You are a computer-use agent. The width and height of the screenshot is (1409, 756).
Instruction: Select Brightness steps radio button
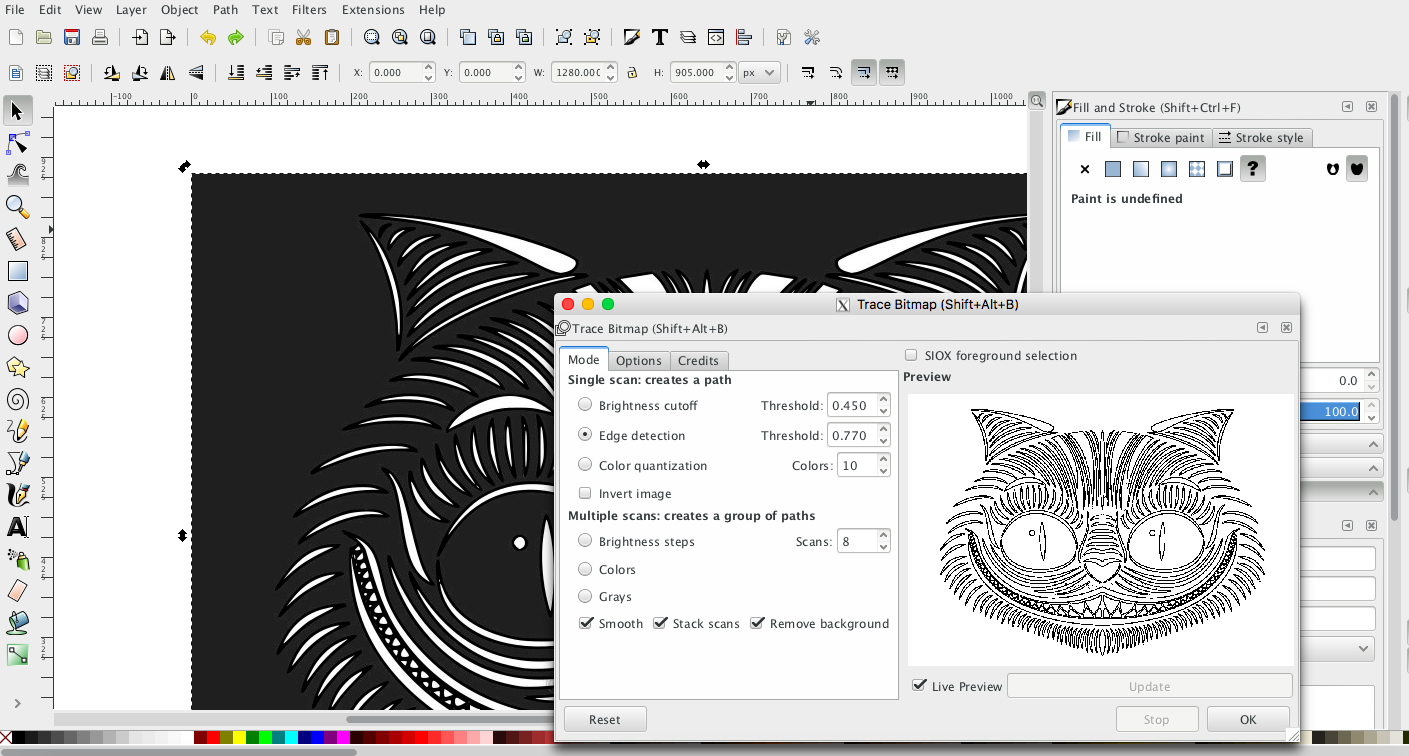(585, 541)
